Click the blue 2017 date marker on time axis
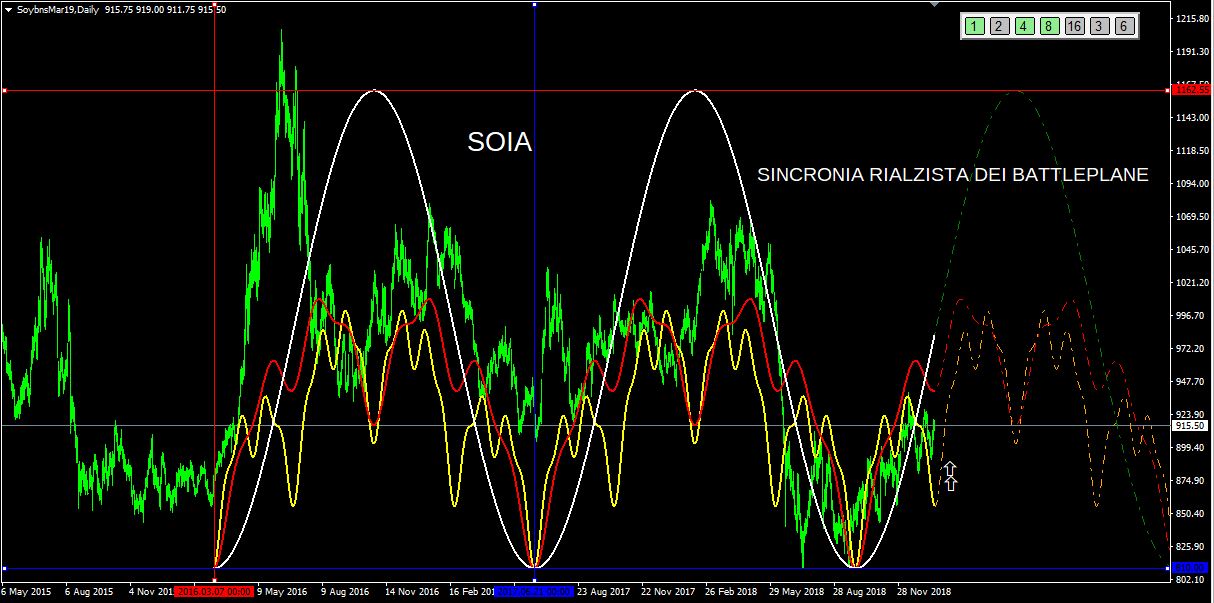The width and height of the screenshot is (1214, 603). coord(535,591)
